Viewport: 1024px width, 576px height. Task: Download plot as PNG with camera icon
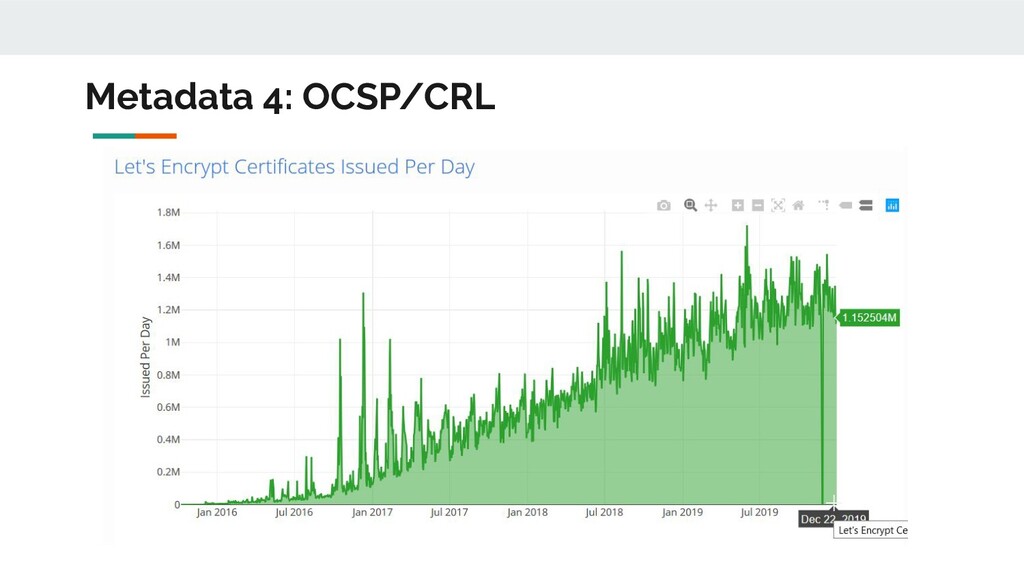coord(664,206)
